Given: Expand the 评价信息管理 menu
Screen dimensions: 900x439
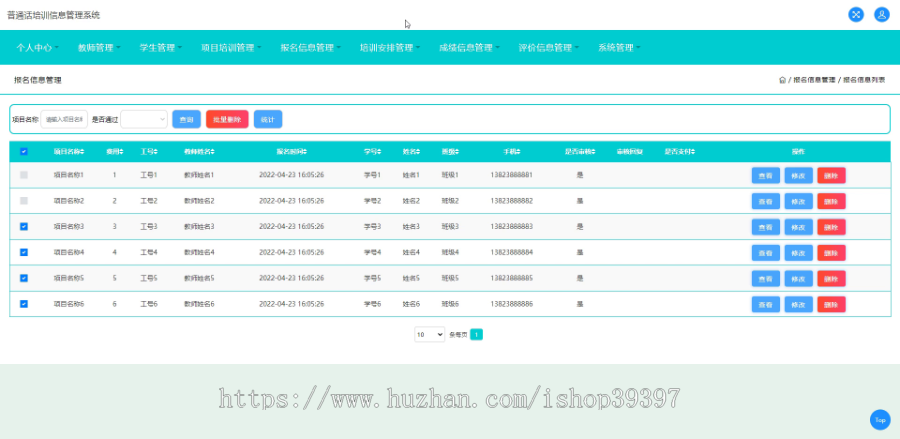Looking at the screenshot, I should click(x=549, y=48).
